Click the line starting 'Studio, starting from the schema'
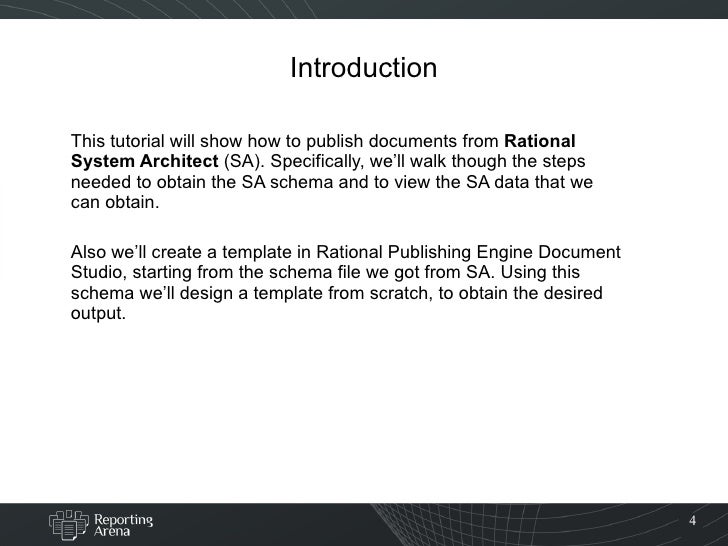 [x=325, y=273]
